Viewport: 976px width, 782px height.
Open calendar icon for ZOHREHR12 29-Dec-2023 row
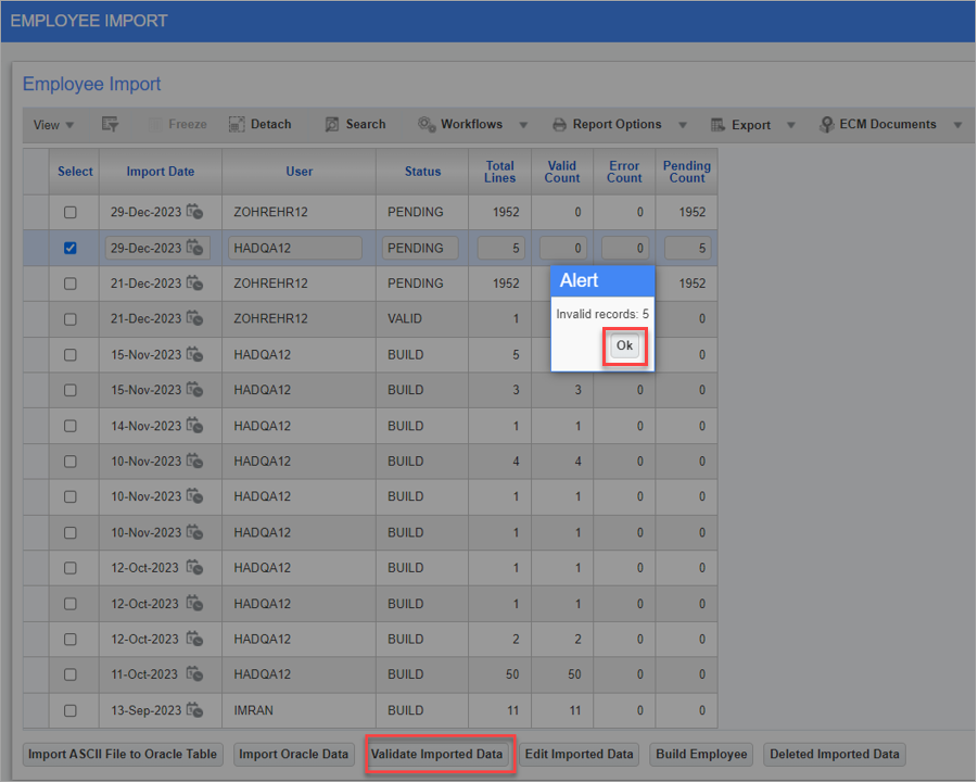(195, 212)
